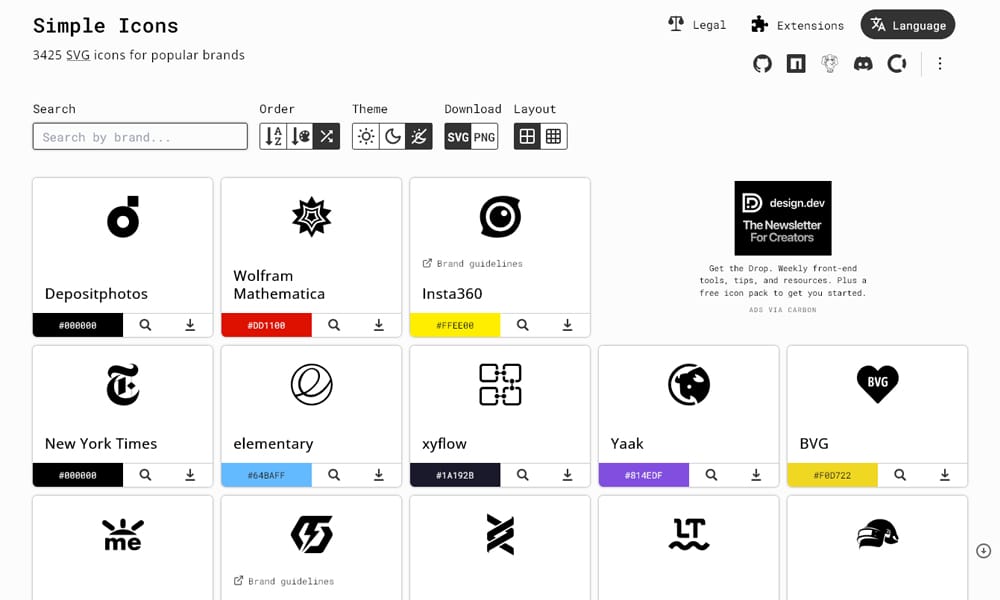
Task: Click the circled down arrow button
Action: coord(983,551)
